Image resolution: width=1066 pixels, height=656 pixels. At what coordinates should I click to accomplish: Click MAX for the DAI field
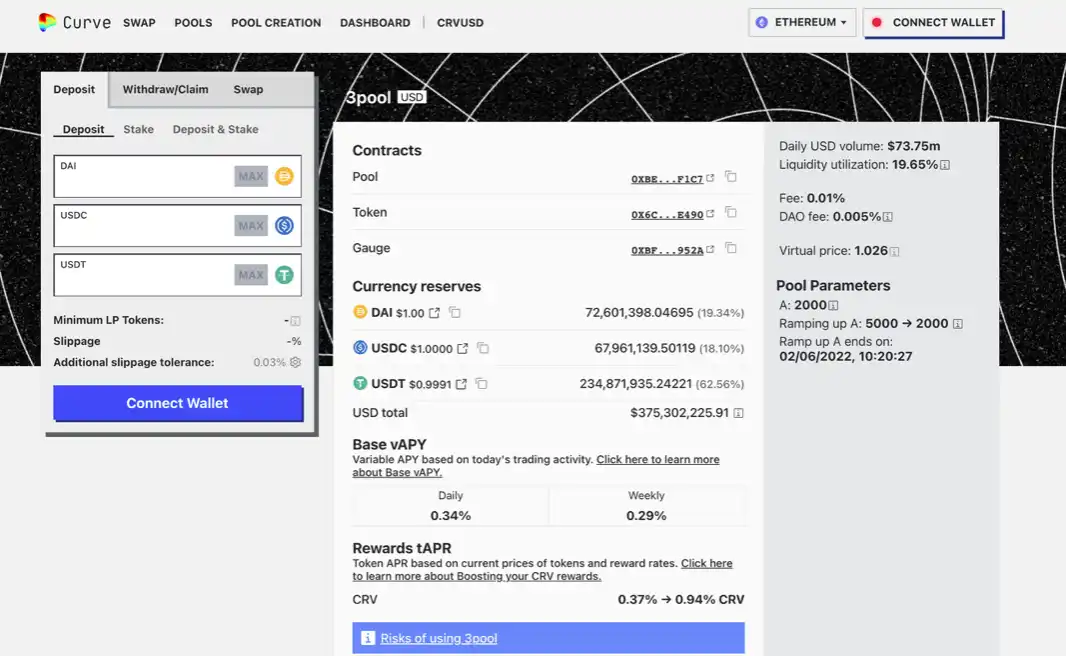click(251, 176)
